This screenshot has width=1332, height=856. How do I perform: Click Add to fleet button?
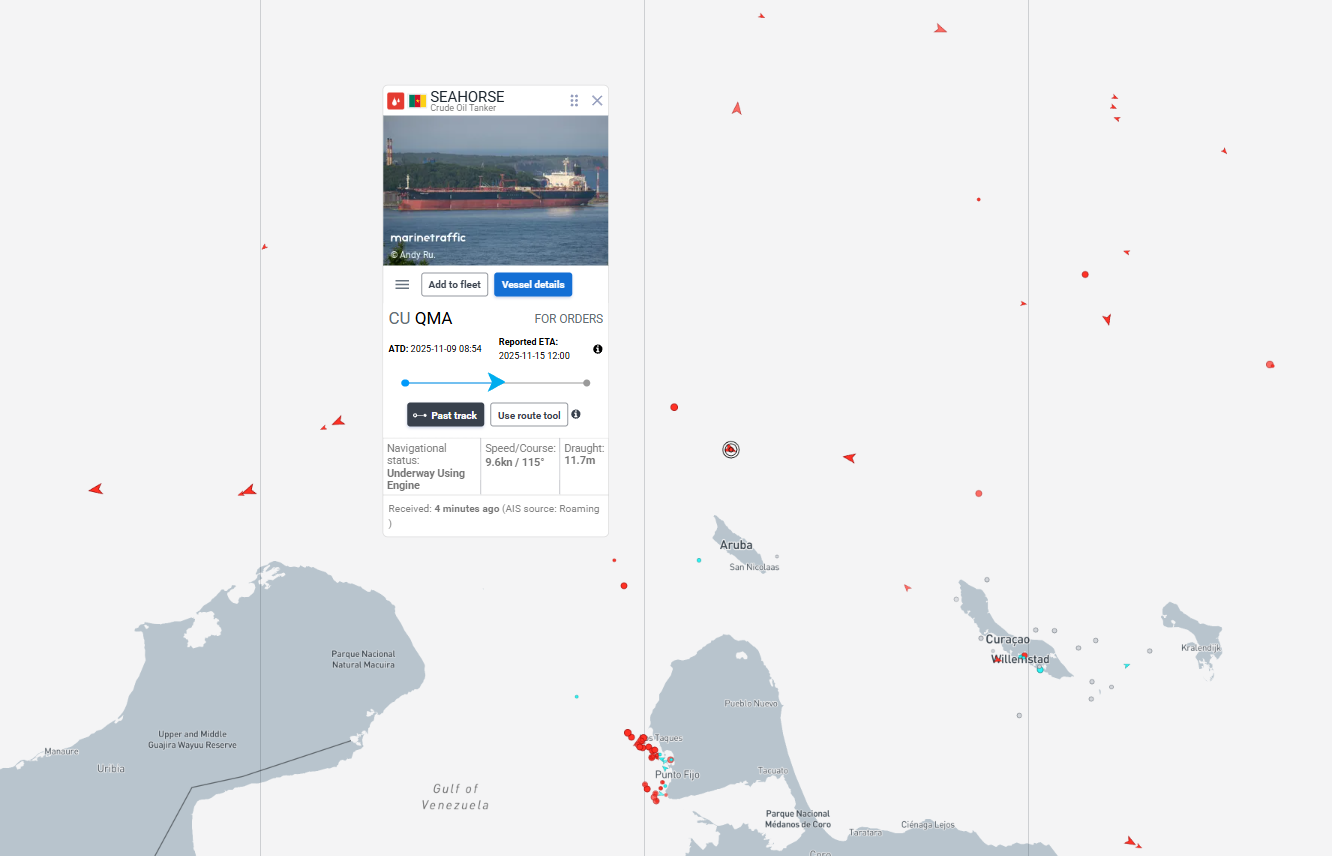tap(454, 285)
